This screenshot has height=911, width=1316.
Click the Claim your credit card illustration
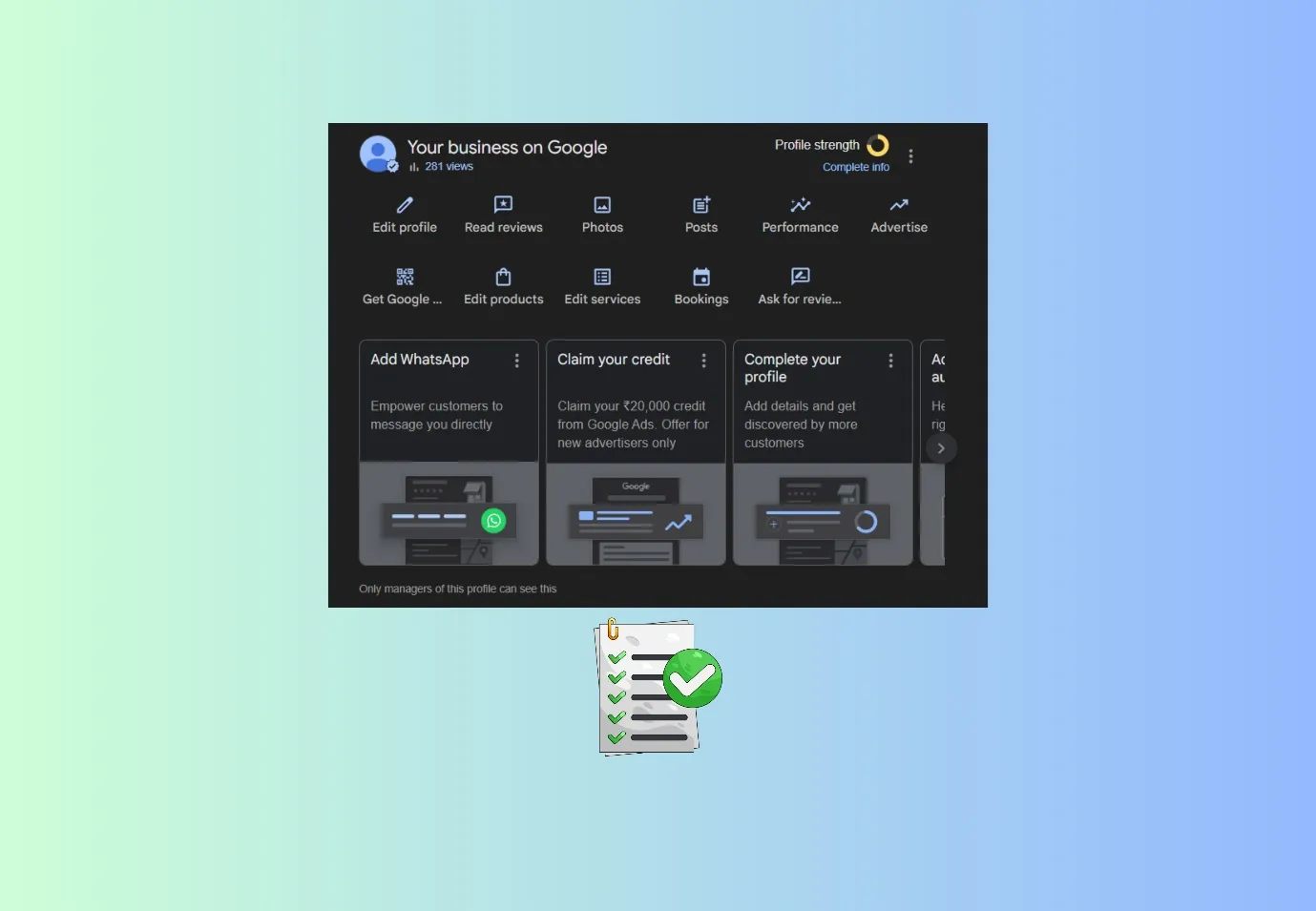[x=636, y=514]
